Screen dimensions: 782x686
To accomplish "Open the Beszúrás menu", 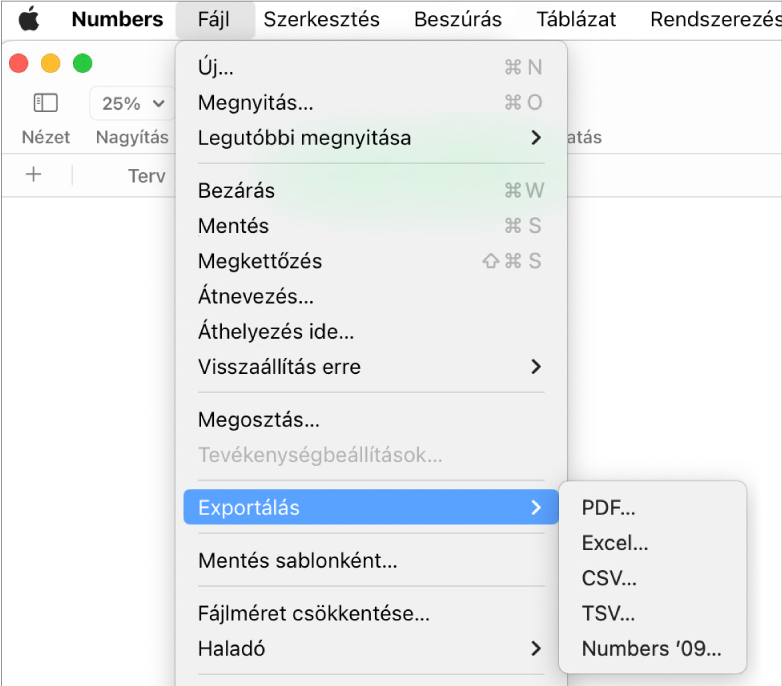I will pos(458,19).
